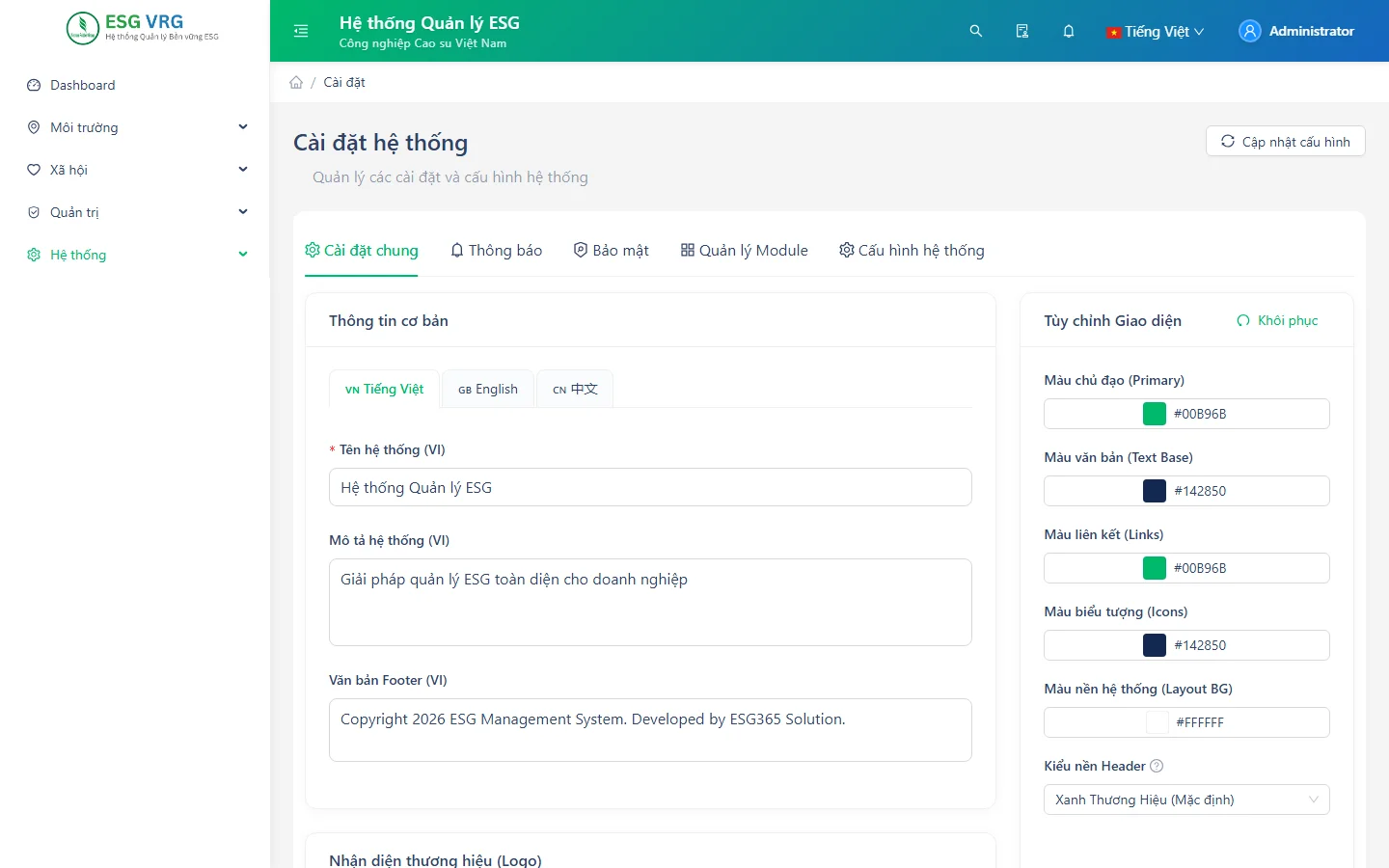Image resolution: width=1389 pixels, height=868 pixels.
Task: Click the Administrator user avatar icon
Action: (1250, 31)
